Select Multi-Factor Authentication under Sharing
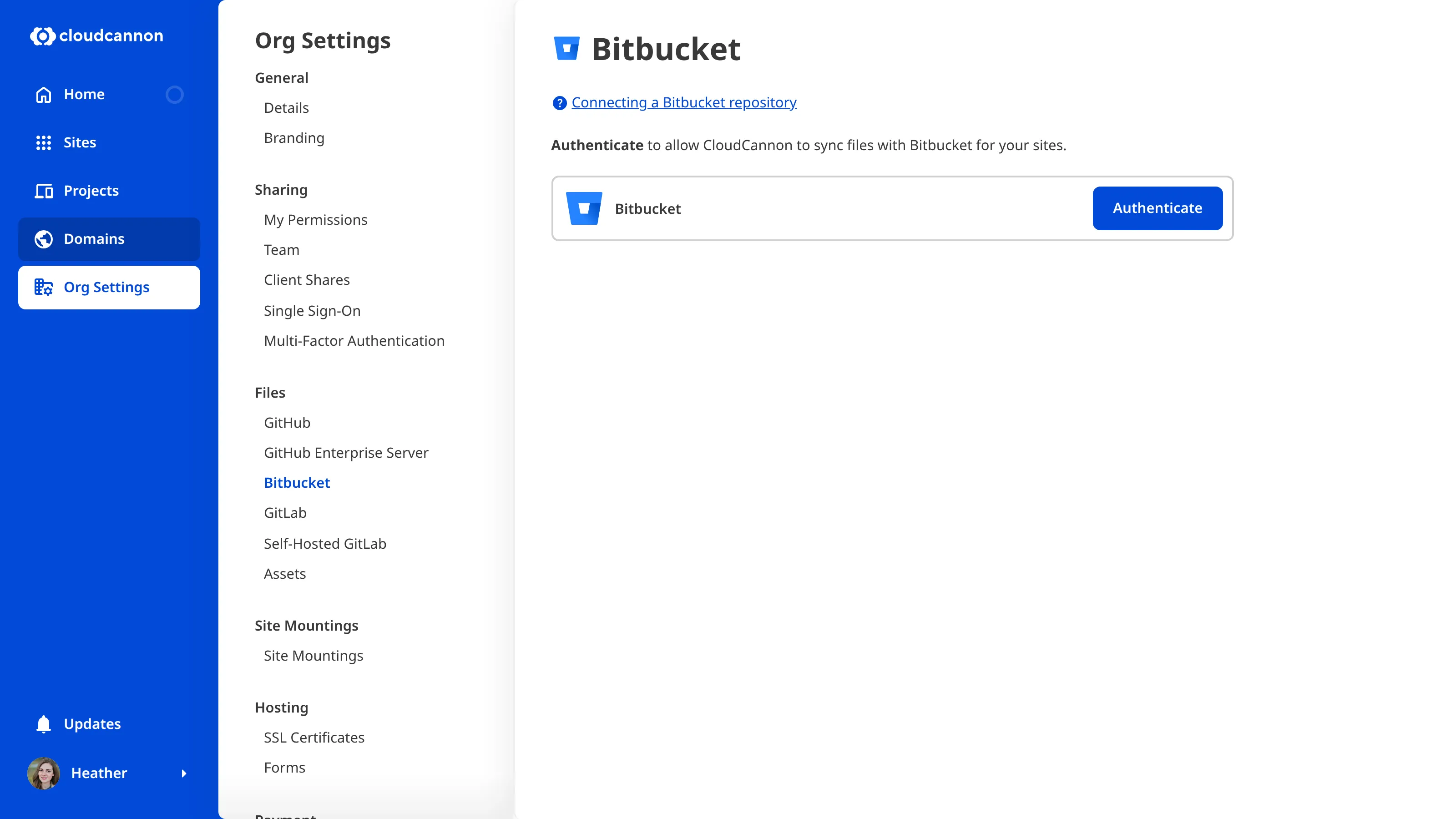This screenshot has height=819, width=1456. (354, 340)
